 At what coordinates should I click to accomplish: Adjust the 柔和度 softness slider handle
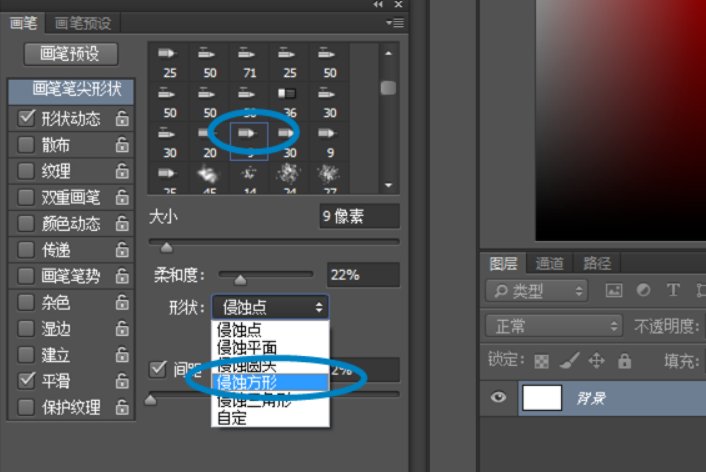(x=240, y=280)
